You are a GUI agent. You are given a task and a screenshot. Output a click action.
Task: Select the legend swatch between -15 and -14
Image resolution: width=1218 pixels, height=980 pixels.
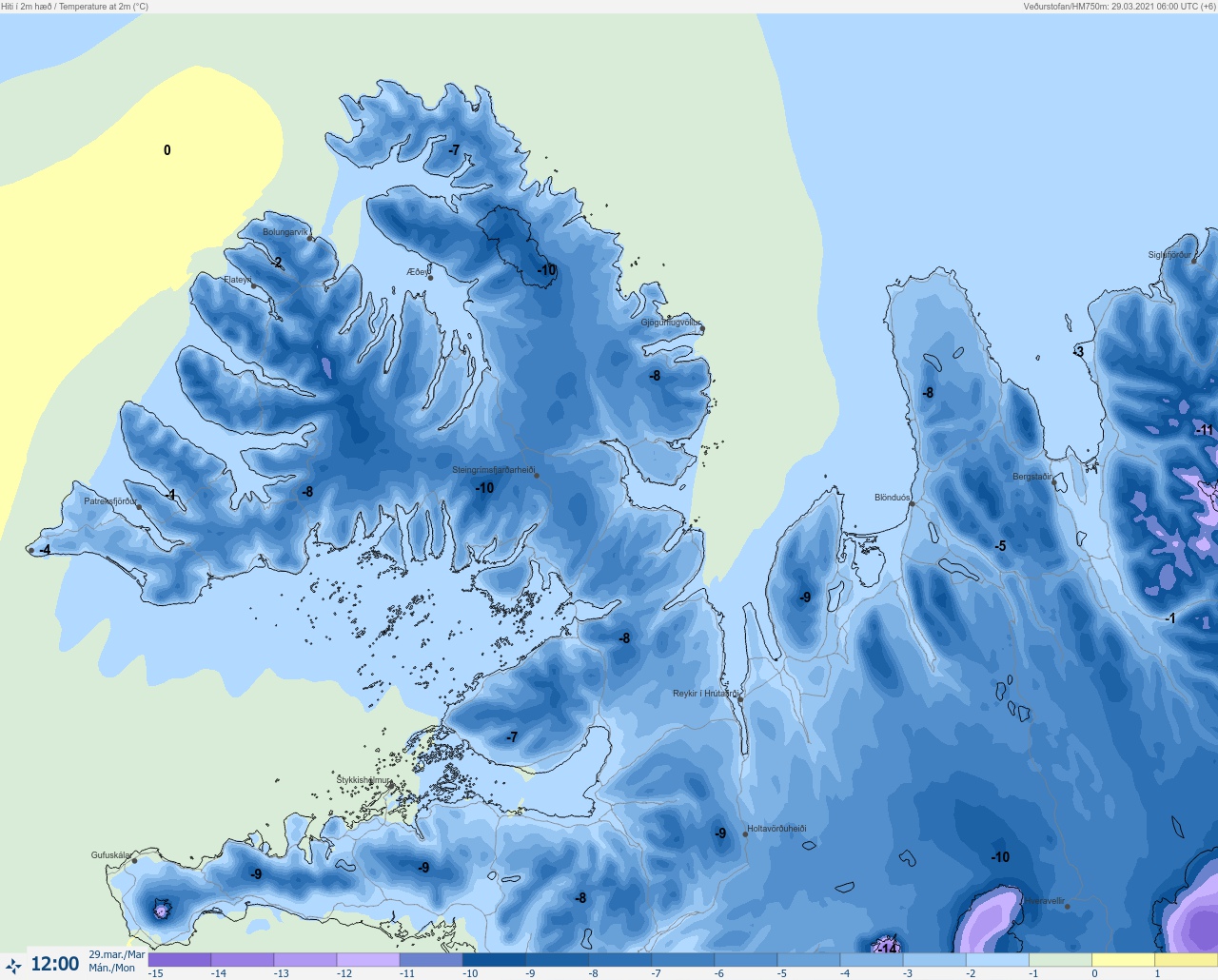coord(180,960)
